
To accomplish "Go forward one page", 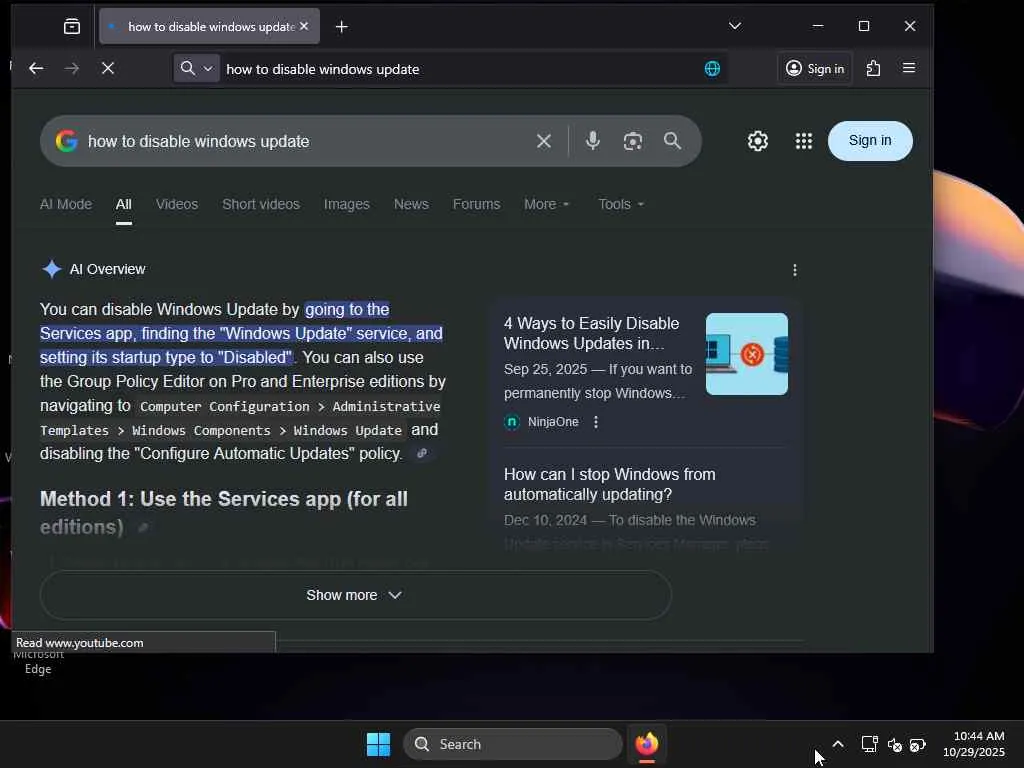I will click(x=72, y=68).
